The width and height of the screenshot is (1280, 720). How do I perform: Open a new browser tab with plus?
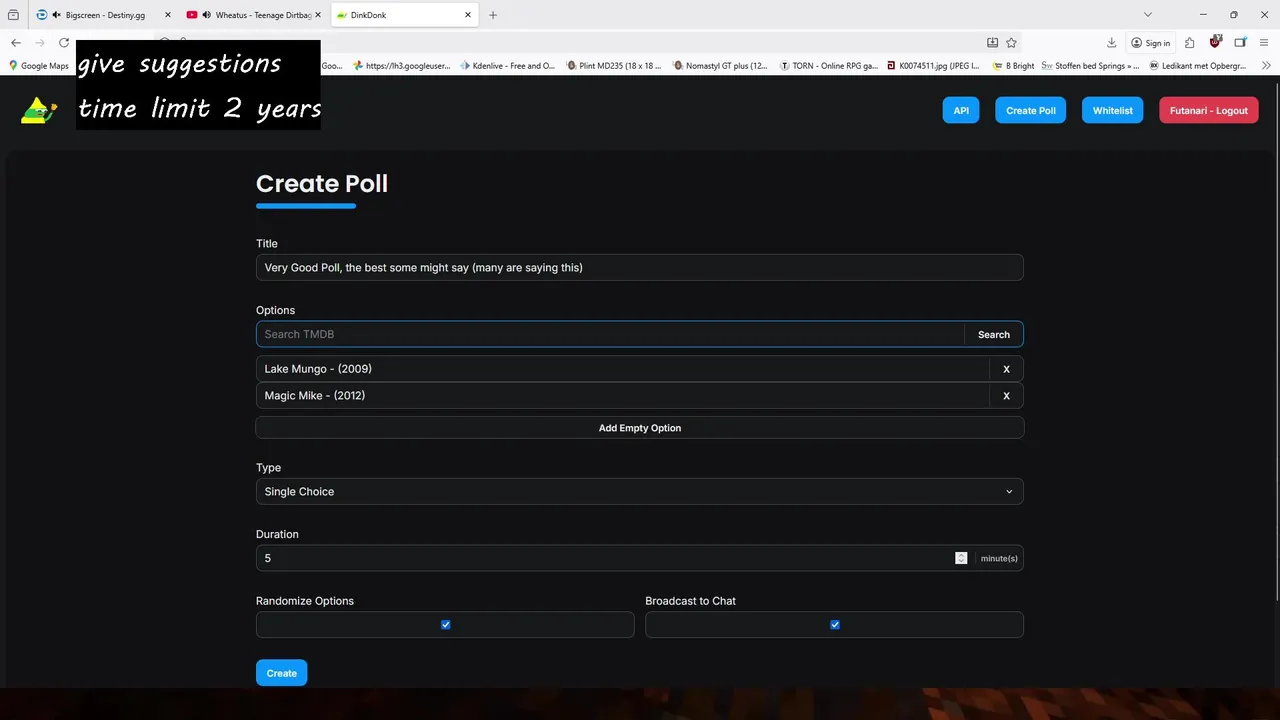tap(493, 15)
